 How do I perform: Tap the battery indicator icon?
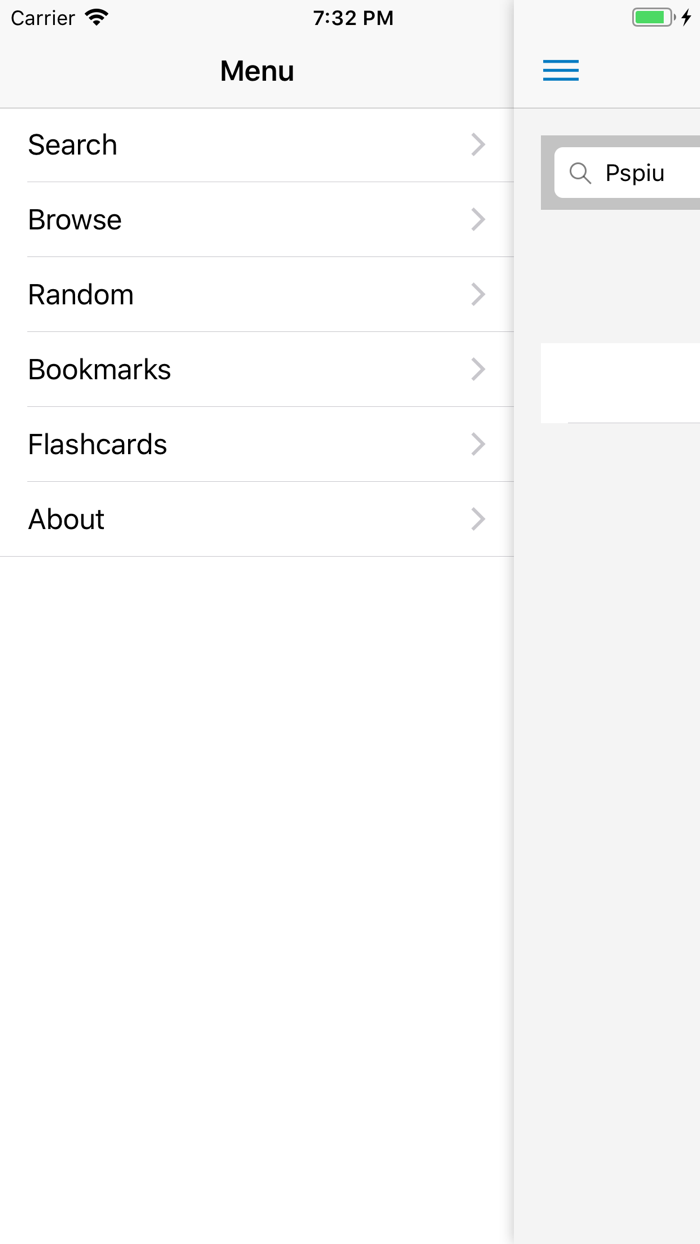click(x=654, y=17)
